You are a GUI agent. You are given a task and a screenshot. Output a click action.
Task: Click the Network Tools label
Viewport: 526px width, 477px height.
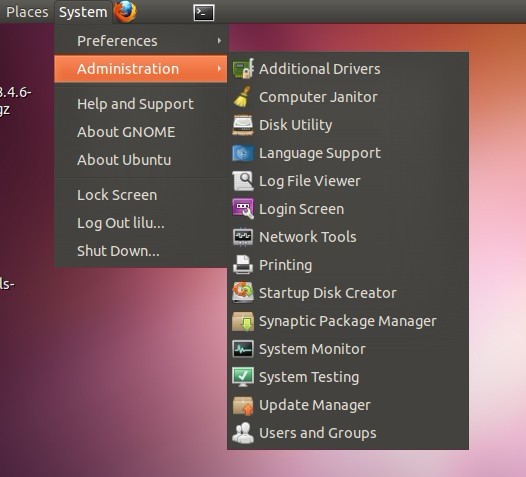(x=308, y=237)
